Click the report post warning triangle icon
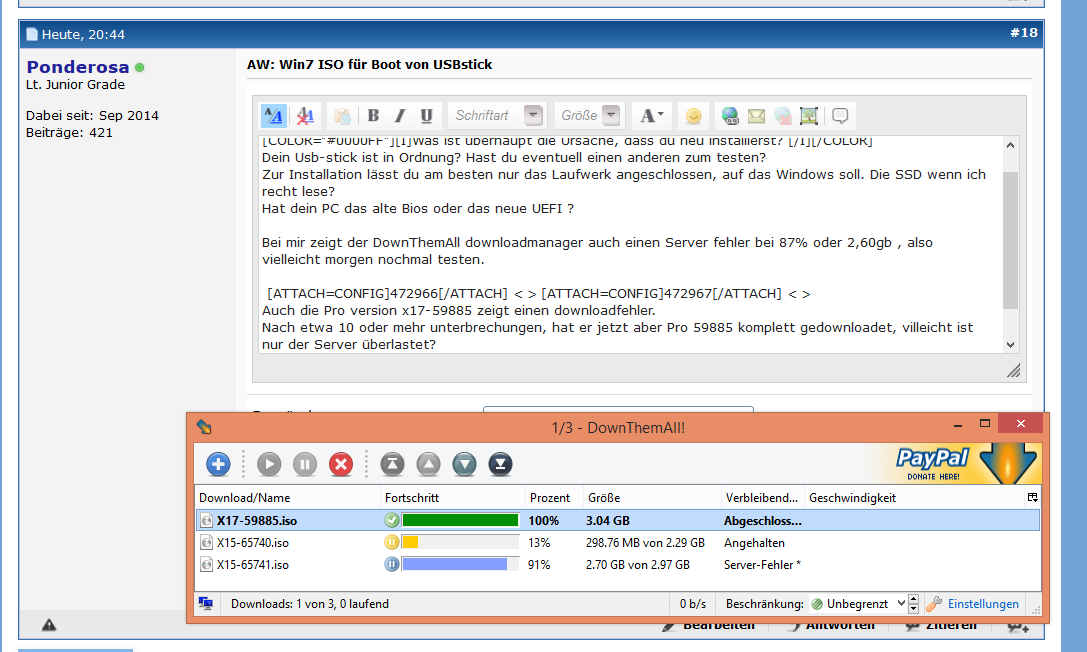 pyautogui.click(x=49, y=625)
